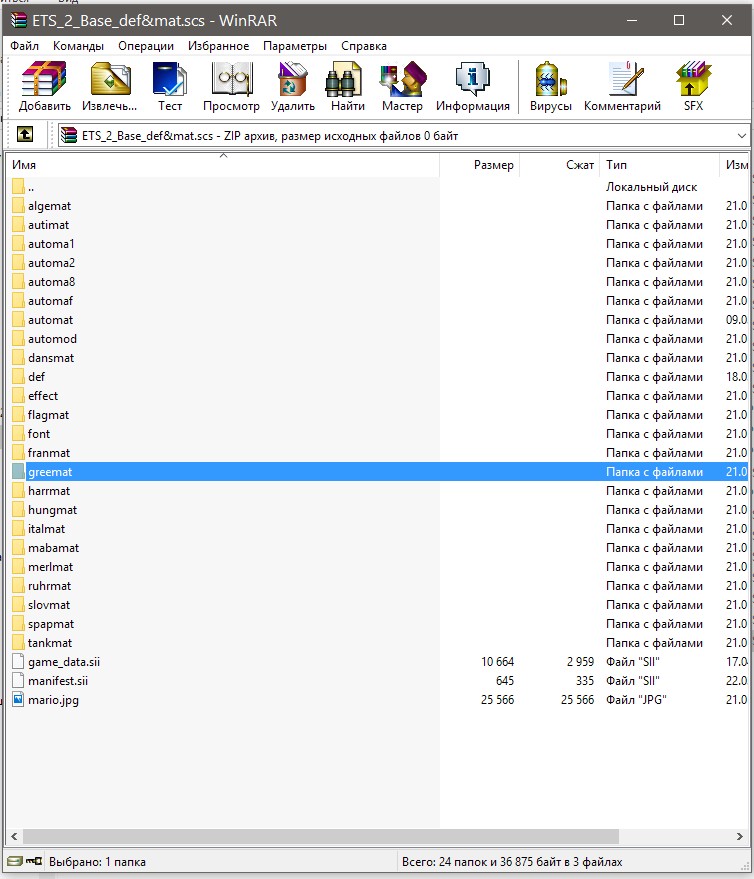
Task: Click the horizontal scrollbar left arrow
Action: (14, 836)
